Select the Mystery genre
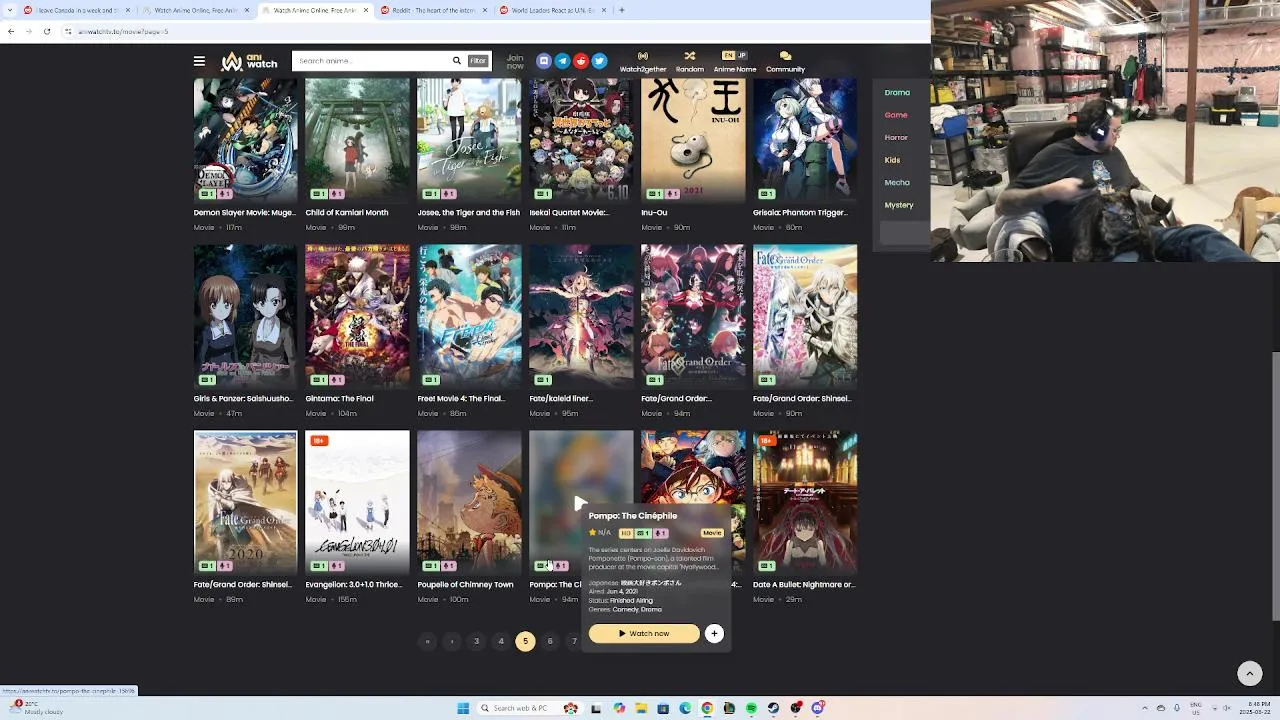 click(899, 205)
